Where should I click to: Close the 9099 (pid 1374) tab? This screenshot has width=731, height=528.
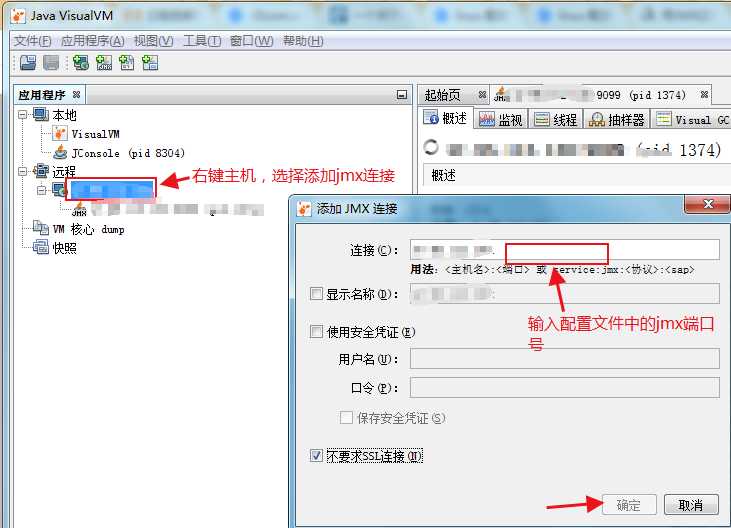tap(704, 95)
